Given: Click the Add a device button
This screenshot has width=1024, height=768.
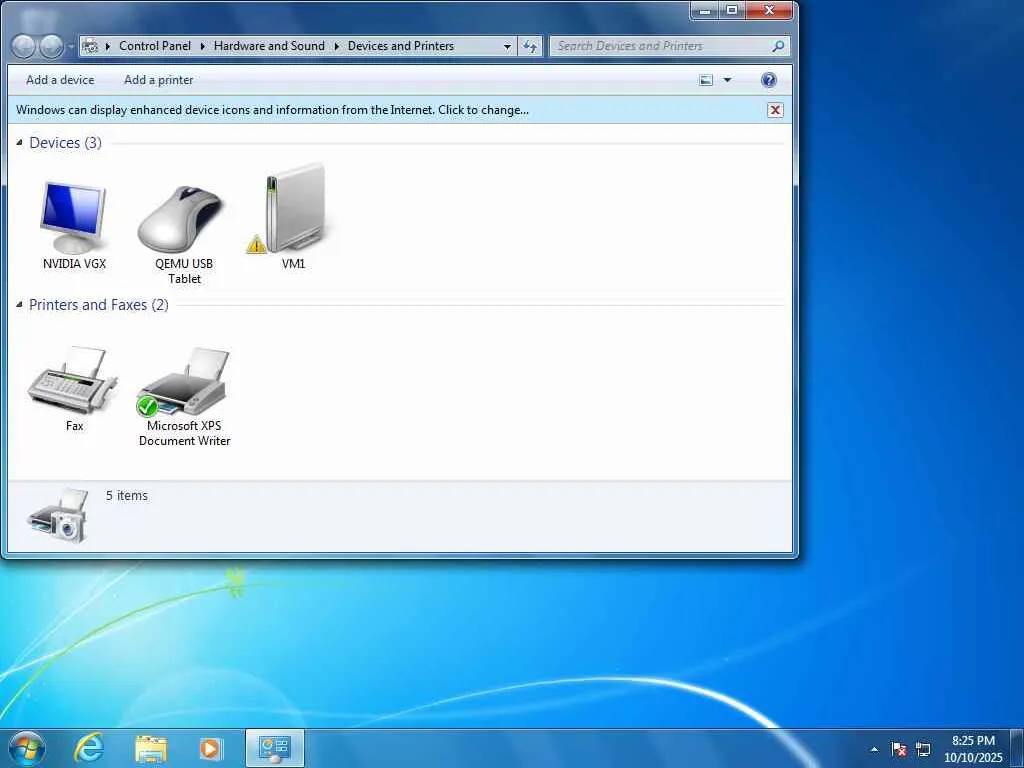Looking at the screenshot, I should tap(60, 80).
